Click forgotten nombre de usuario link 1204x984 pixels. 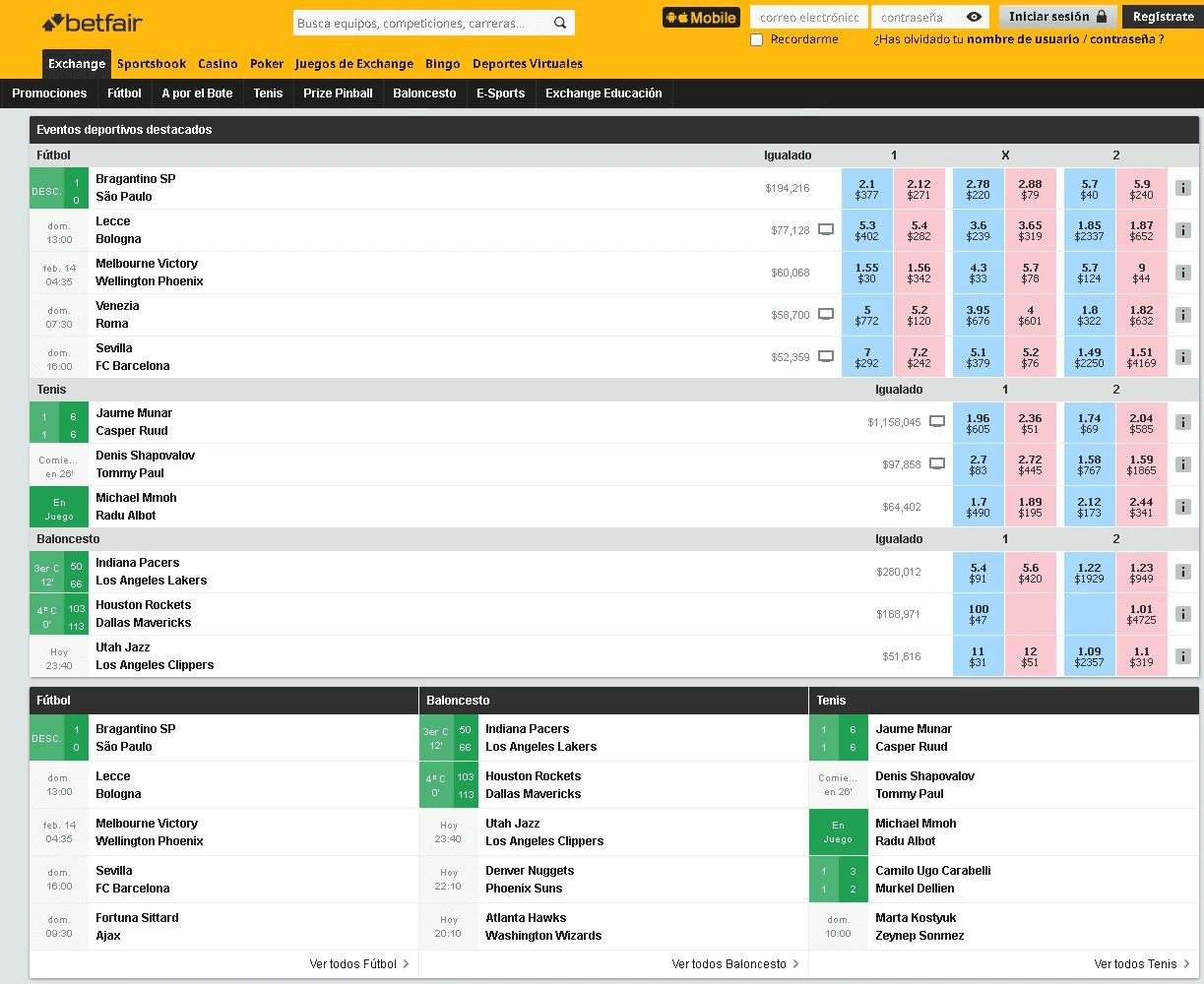coord(1023,39)
